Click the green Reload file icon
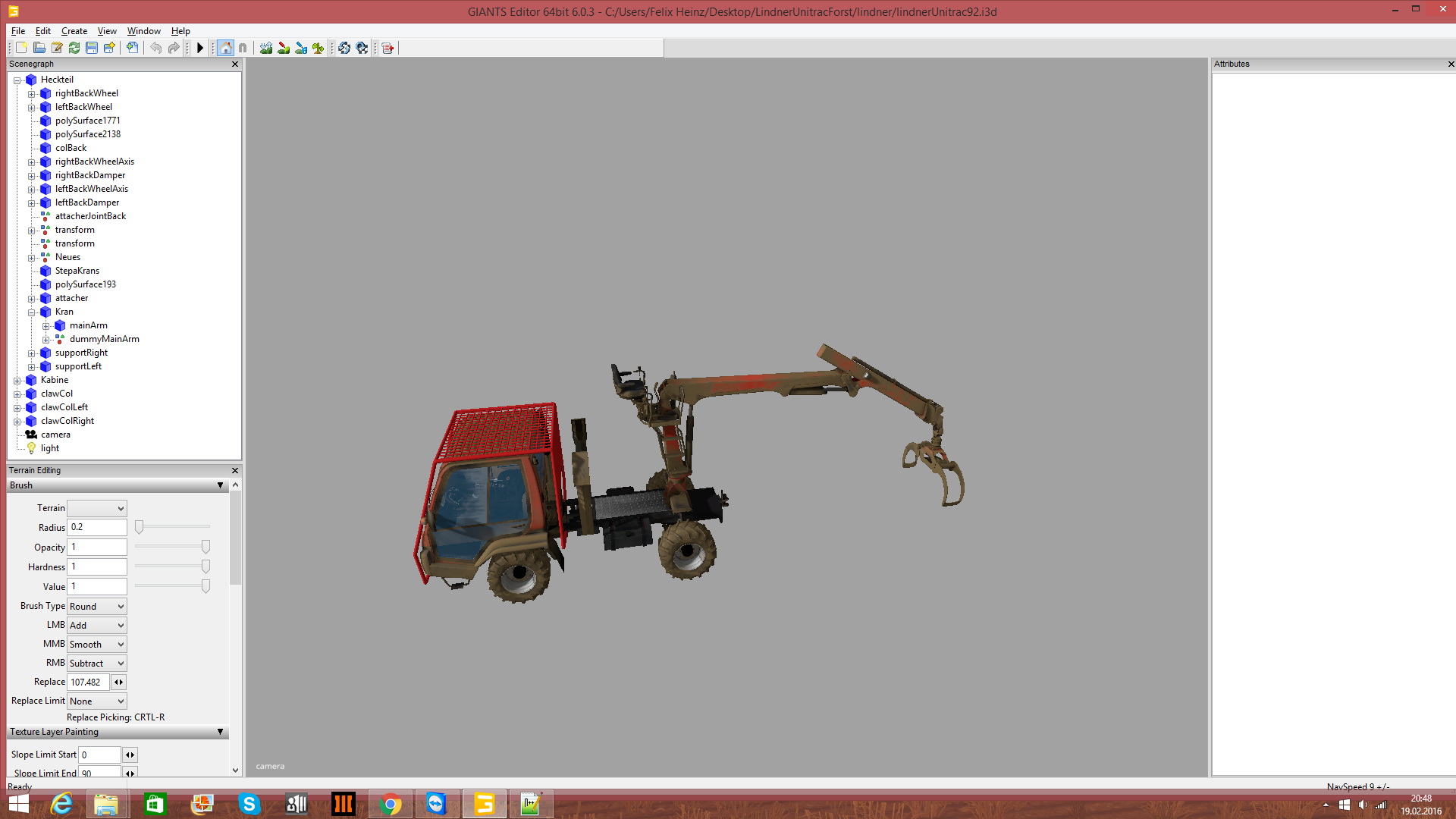 coord(74,48)
